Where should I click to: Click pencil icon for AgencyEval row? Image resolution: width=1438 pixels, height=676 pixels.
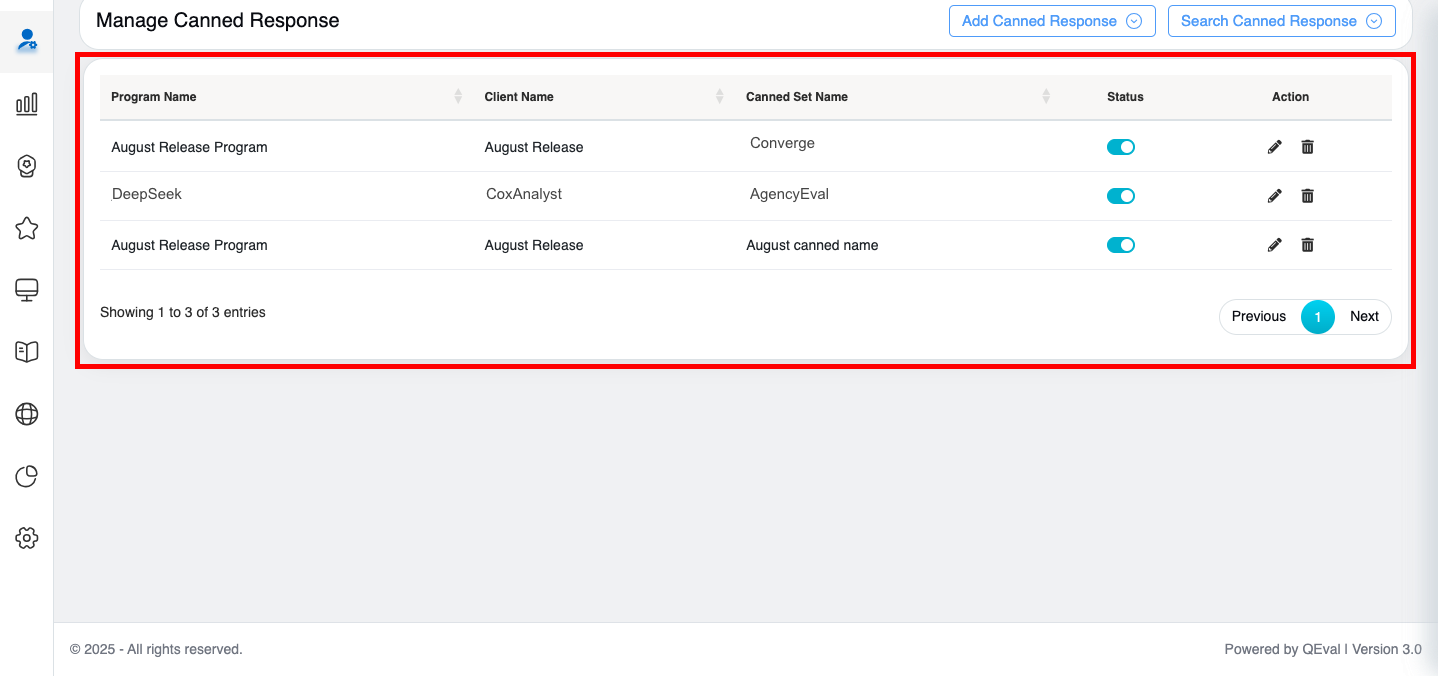1274,196
